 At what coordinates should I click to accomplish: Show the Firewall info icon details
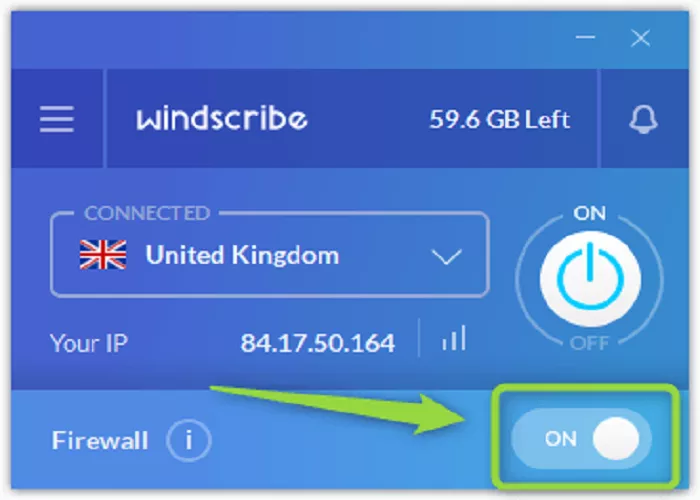188,440
